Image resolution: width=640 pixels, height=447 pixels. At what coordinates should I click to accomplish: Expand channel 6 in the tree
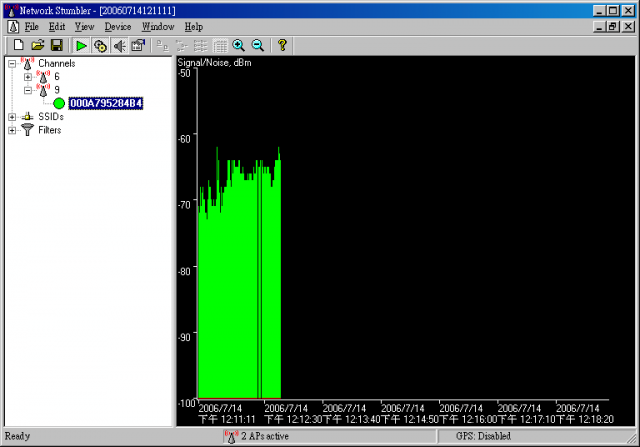[28, 77]
